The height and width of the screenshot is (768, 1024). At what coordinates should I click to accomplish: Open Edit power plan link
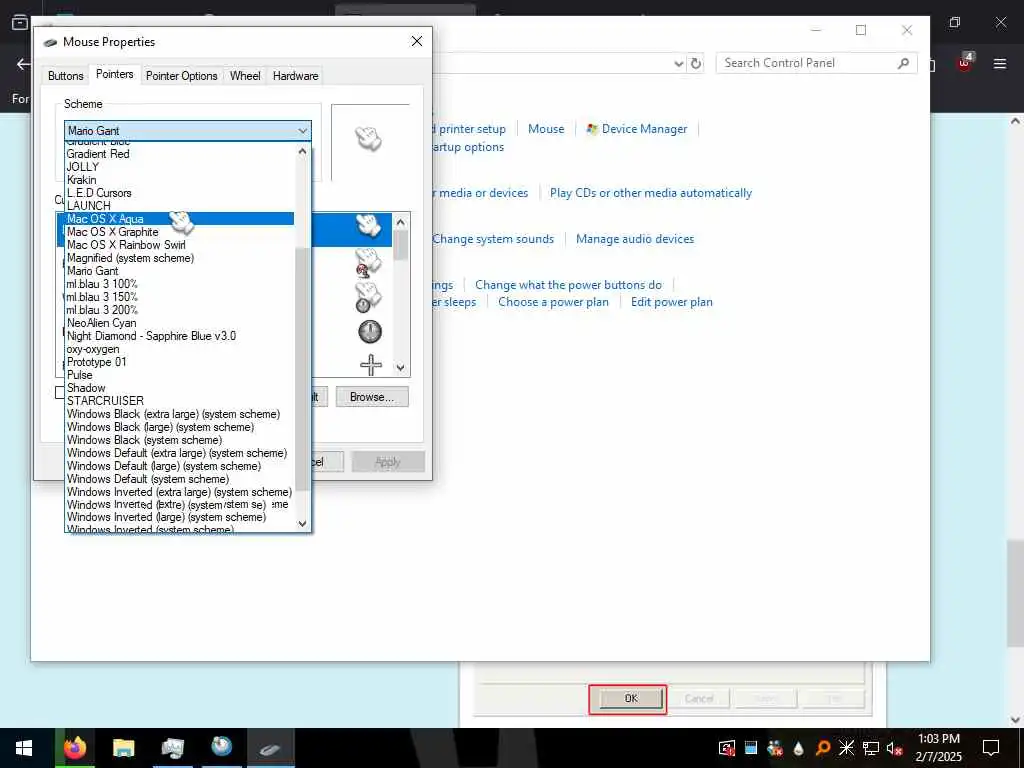(x=671, y=302)
